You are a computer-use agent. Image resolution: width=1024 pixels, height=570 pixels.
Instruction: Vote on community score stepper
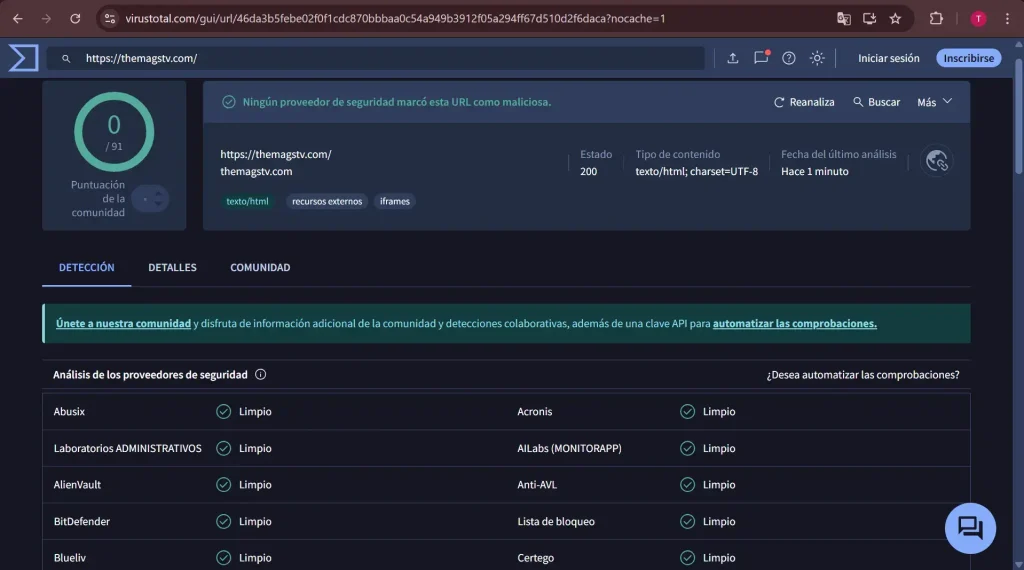[151, 198]
